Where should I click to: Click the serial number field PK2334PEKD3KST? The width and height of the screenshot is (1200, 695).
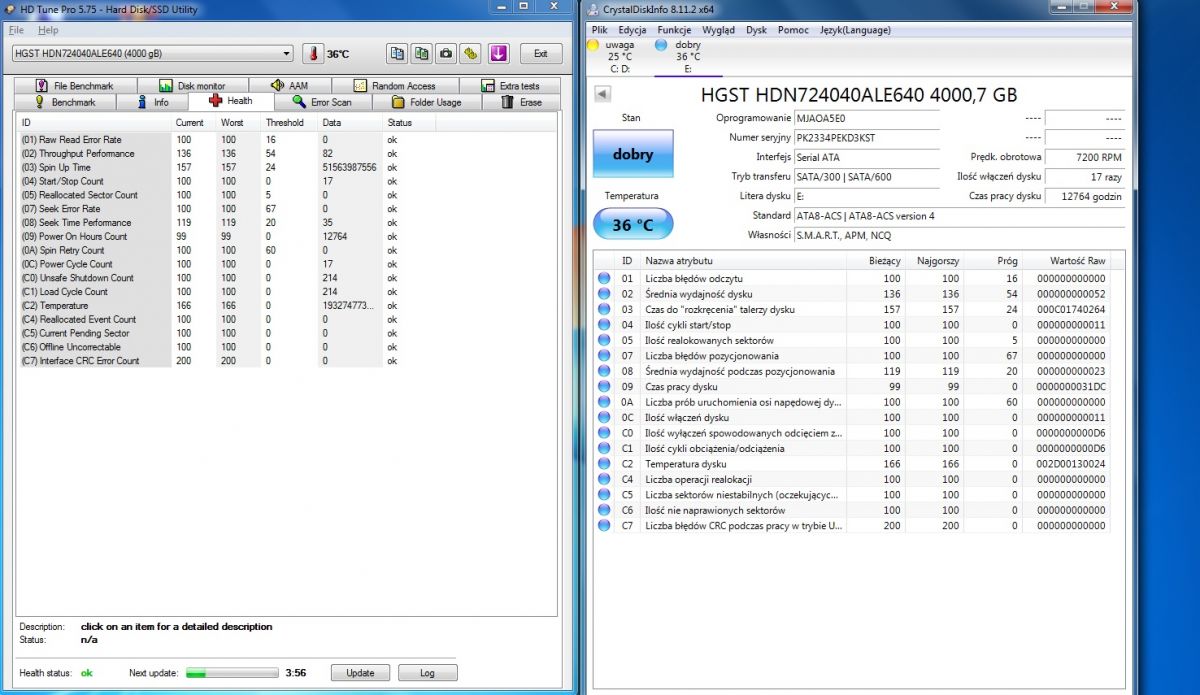[x=866, y=137]
